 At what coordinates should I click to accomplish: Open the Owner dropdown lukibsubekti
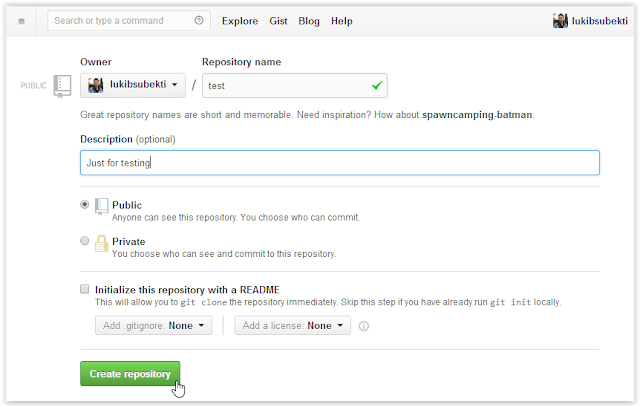133,86
